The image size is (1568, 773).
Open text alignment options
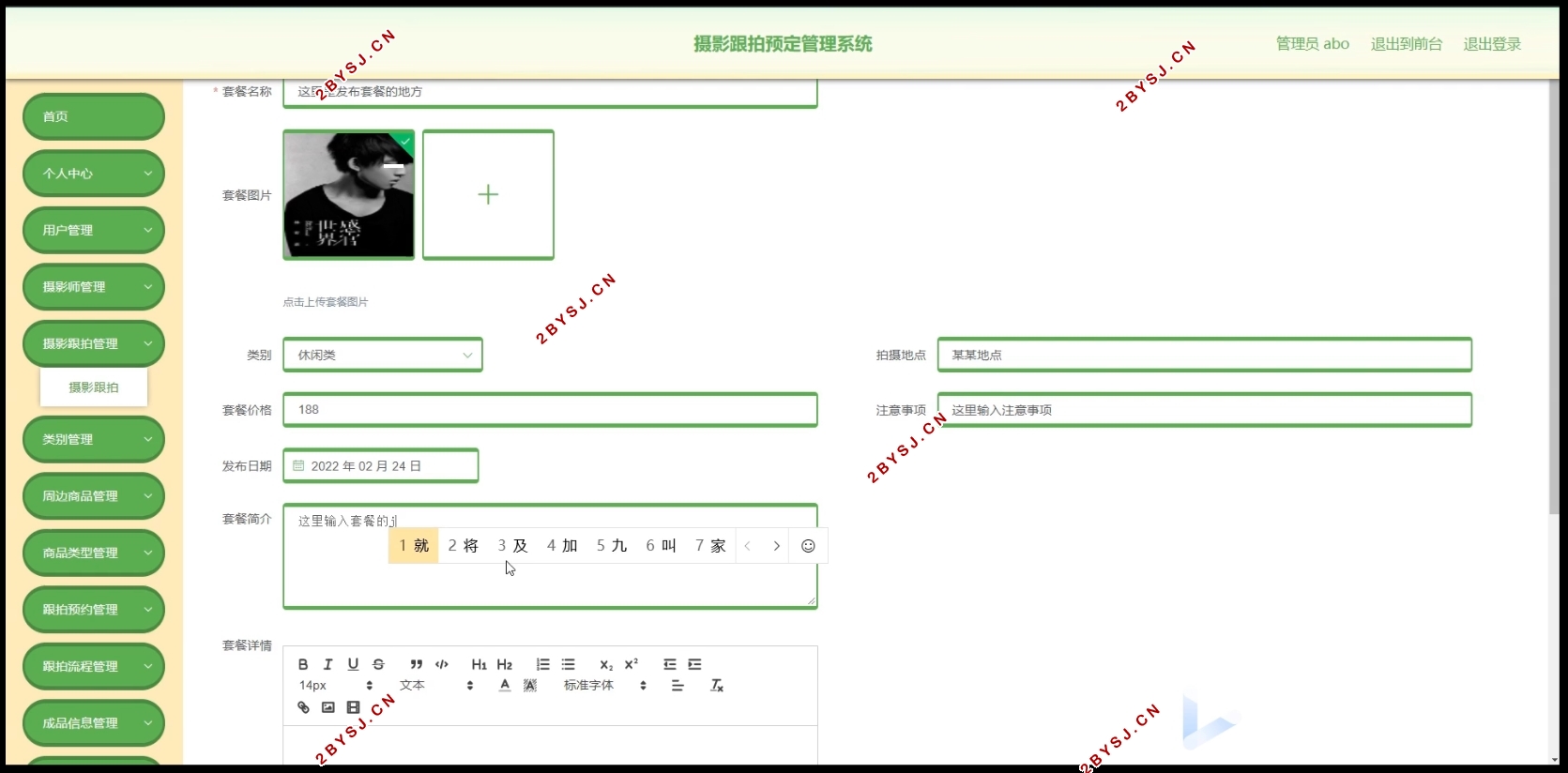(677, 686)
